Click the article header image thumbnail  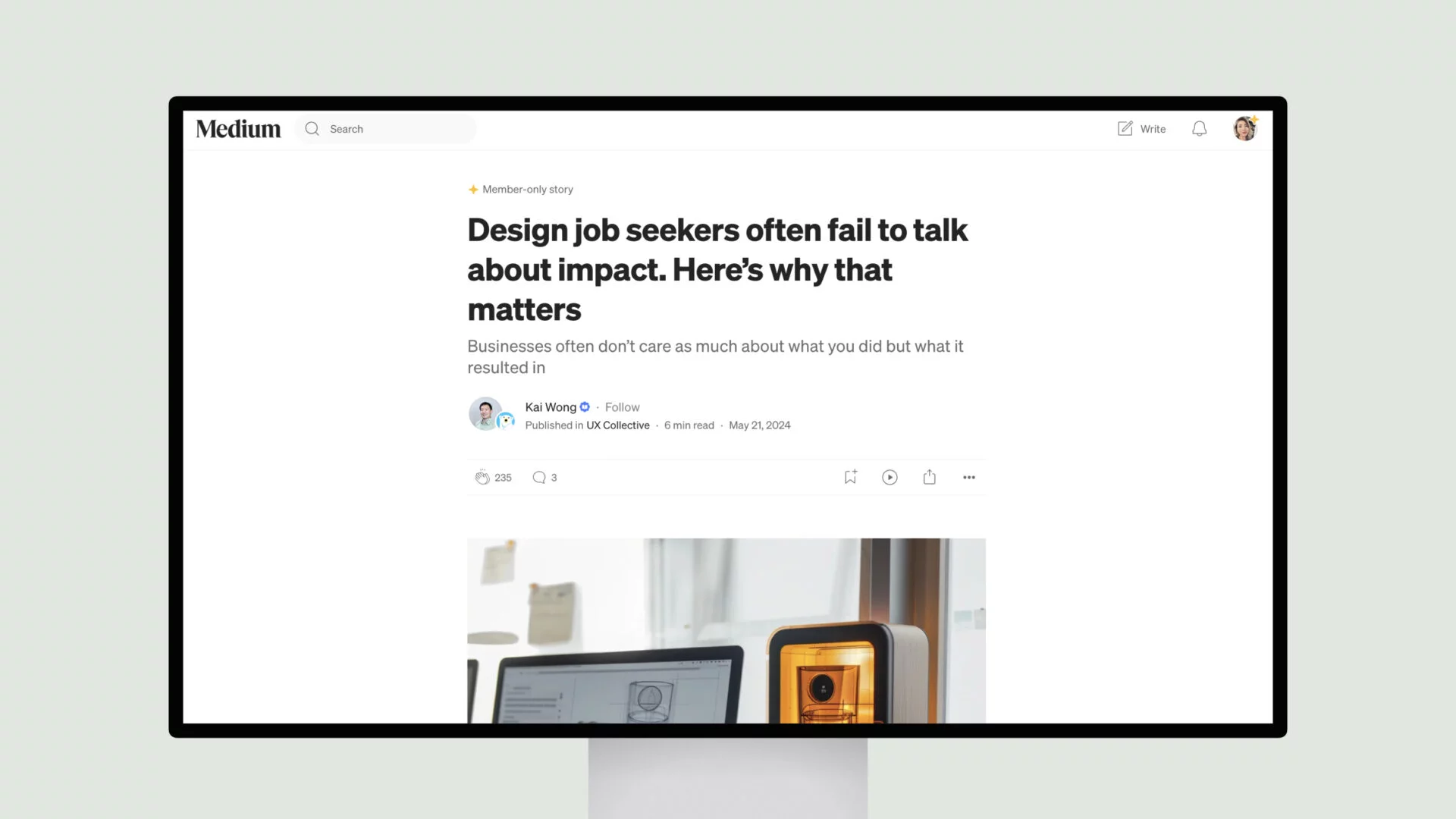click(728, 630)
